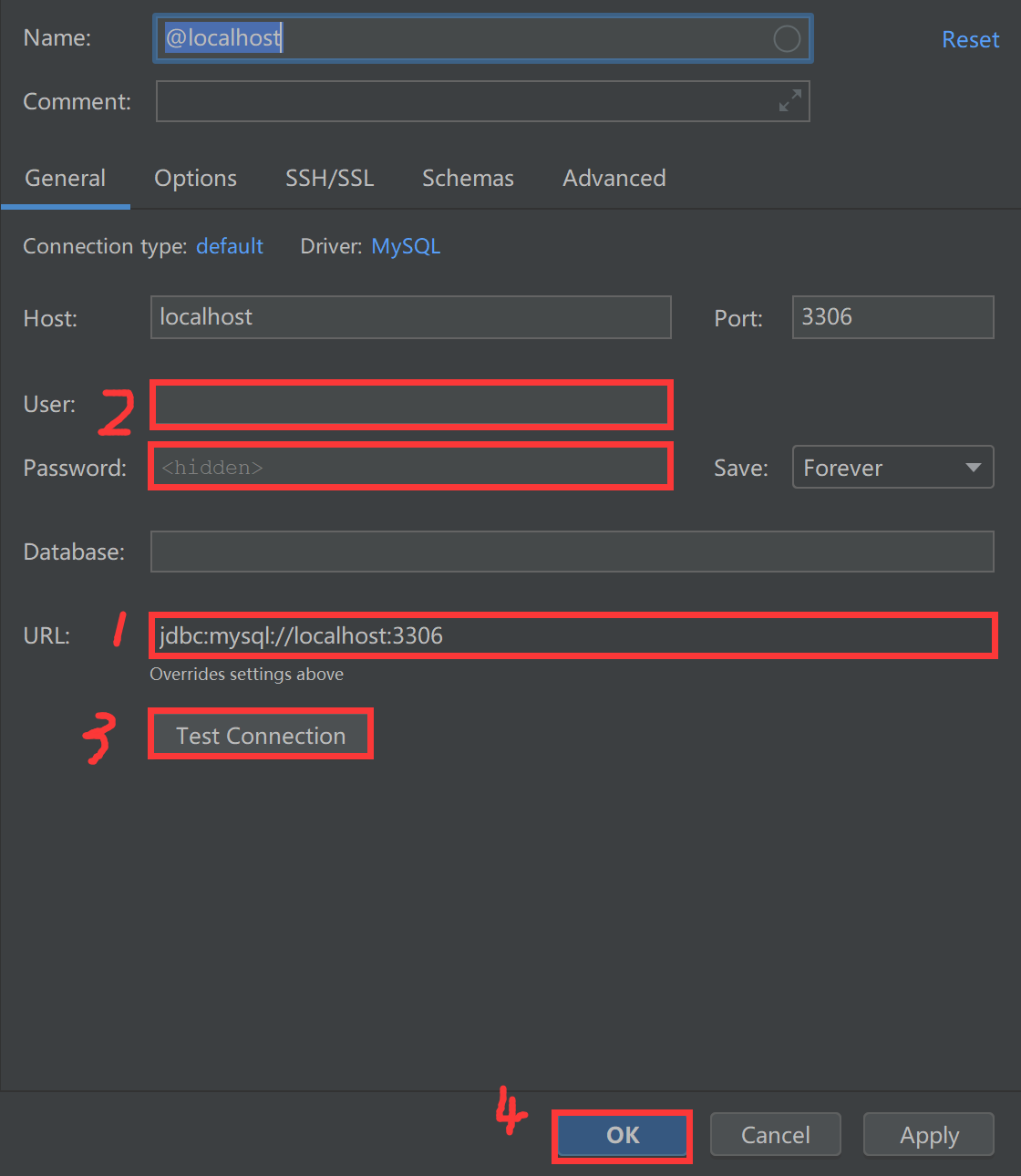Viewport: 1021px width, 1176px height.
Task: Open the SSH/SSL tab
Action: click(330, 178)
